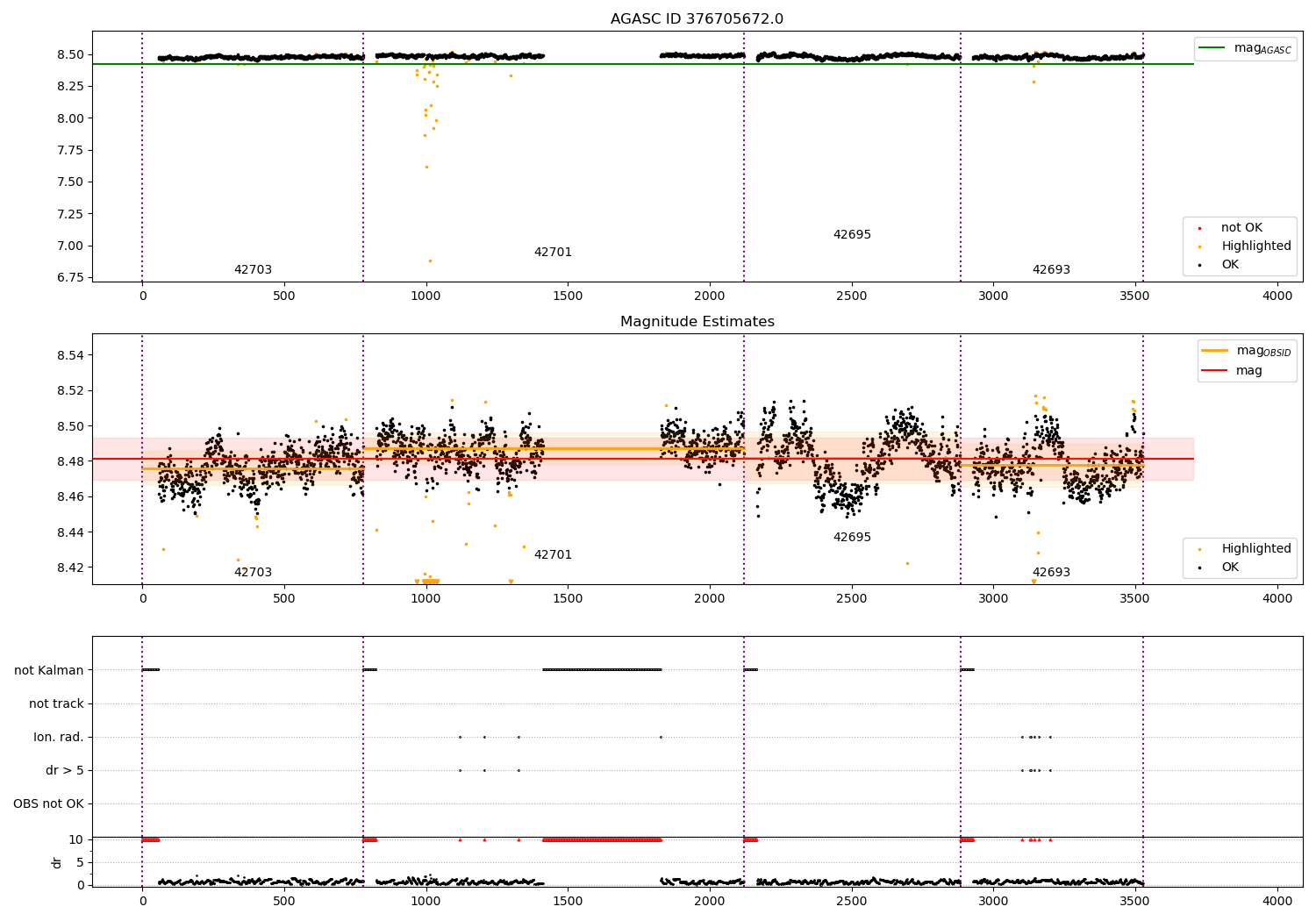Screen dimensions: 1316x921
Task: Click "OK" in the top plot legend
Action: click(x=1230, y=265)
